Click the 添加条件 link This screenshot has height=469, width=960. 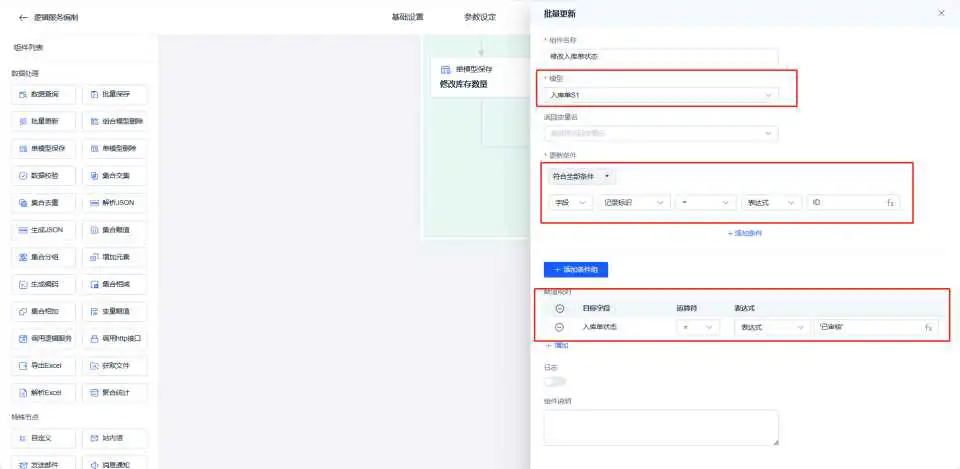745,233
